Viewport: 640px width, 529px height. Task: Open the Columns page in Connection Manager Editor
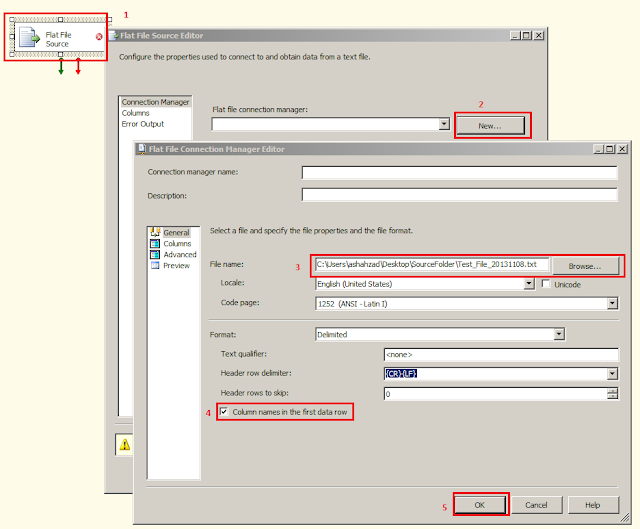coord(177,244)
